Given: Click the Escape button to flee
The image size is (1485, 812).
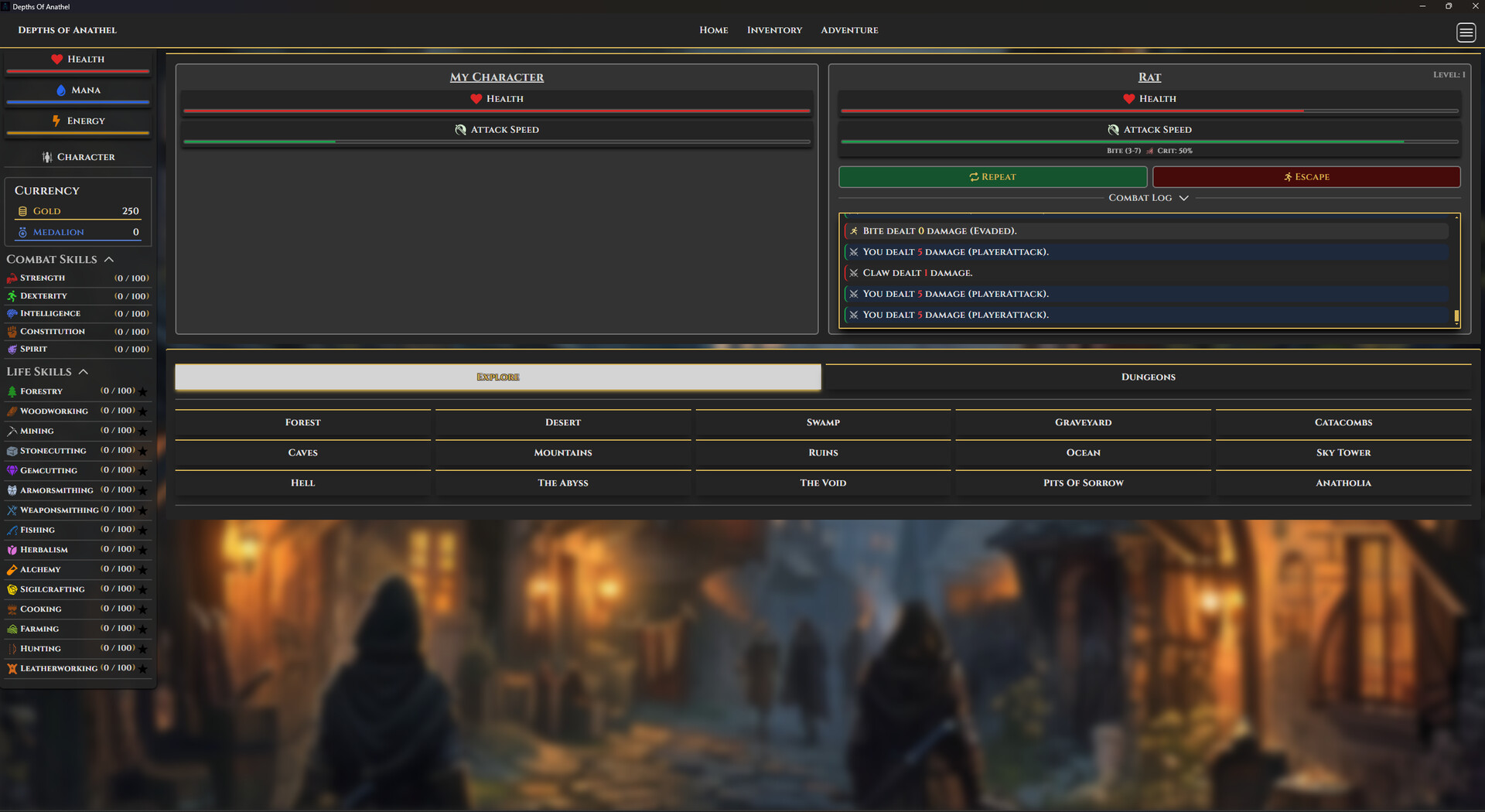Looking at the screenshot, I should (1306, 176).
